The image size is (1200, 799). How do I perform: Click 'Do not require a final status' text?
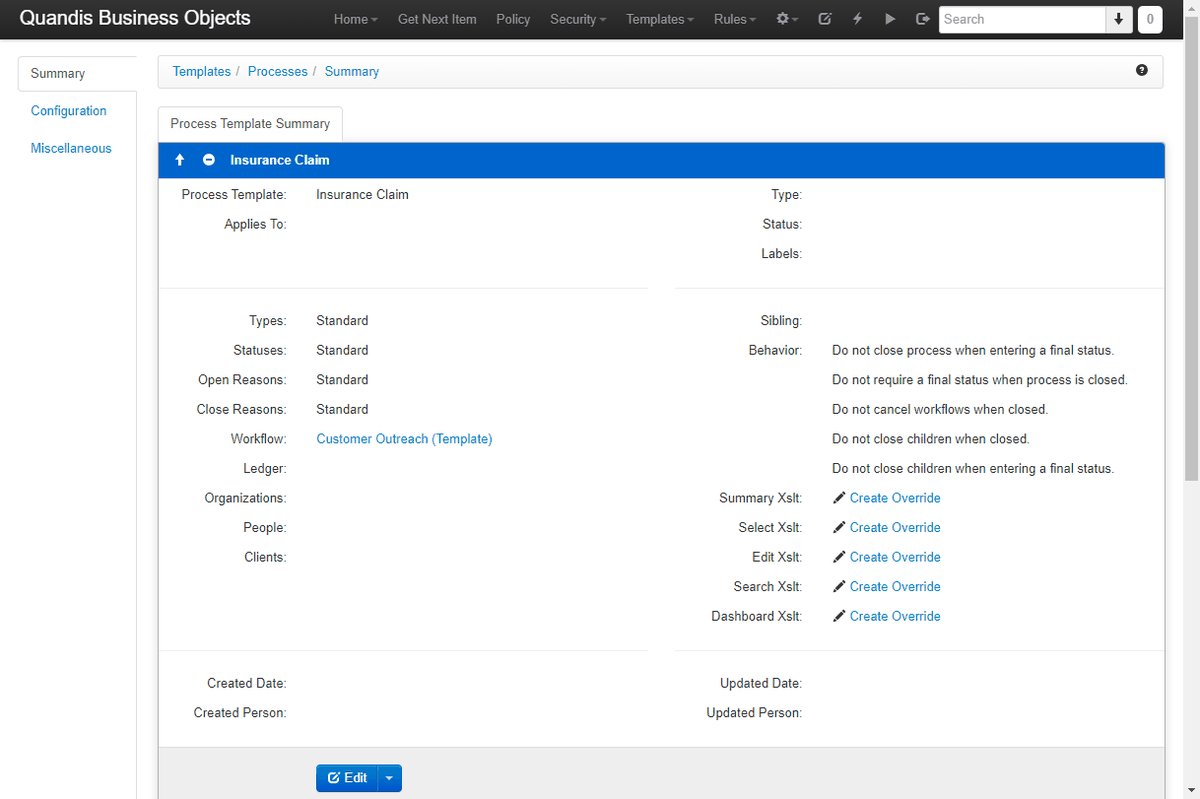[x=980, y=380]
